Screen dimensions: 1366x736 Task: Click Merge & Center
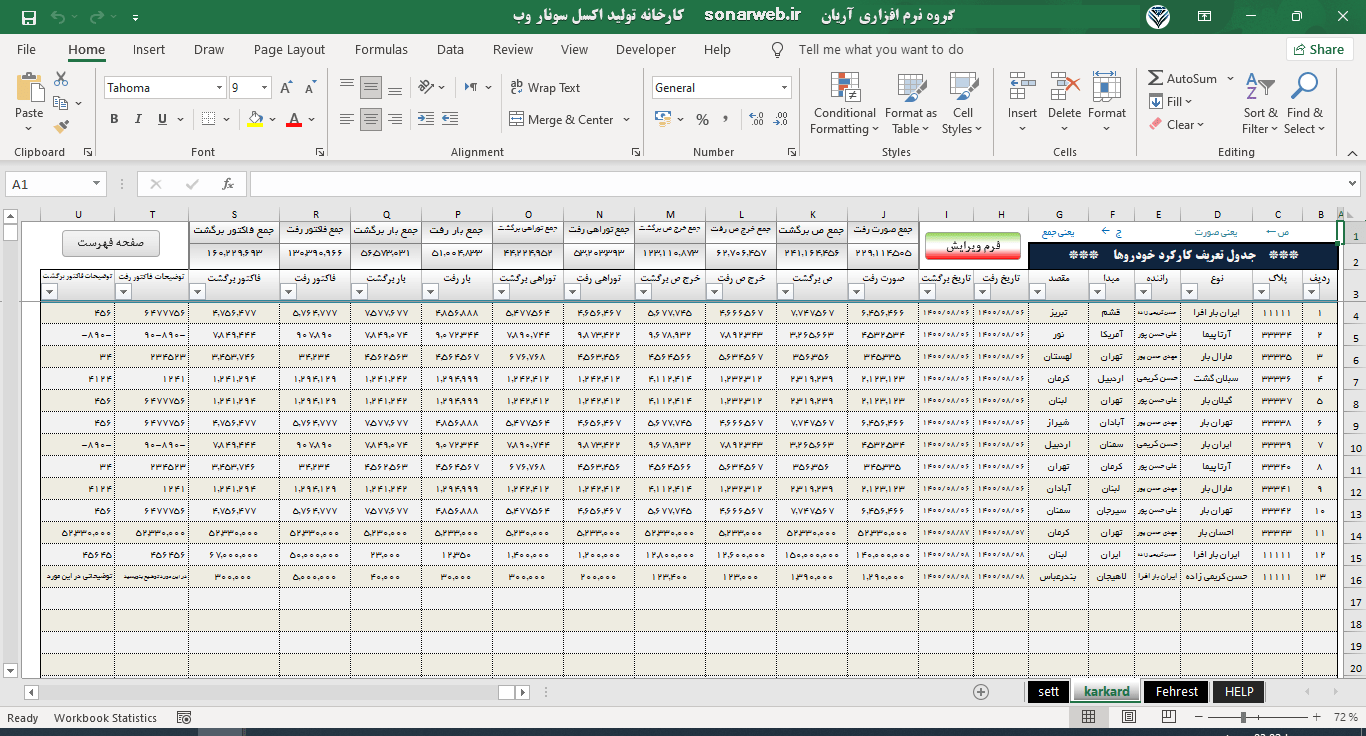pos(561,119)
